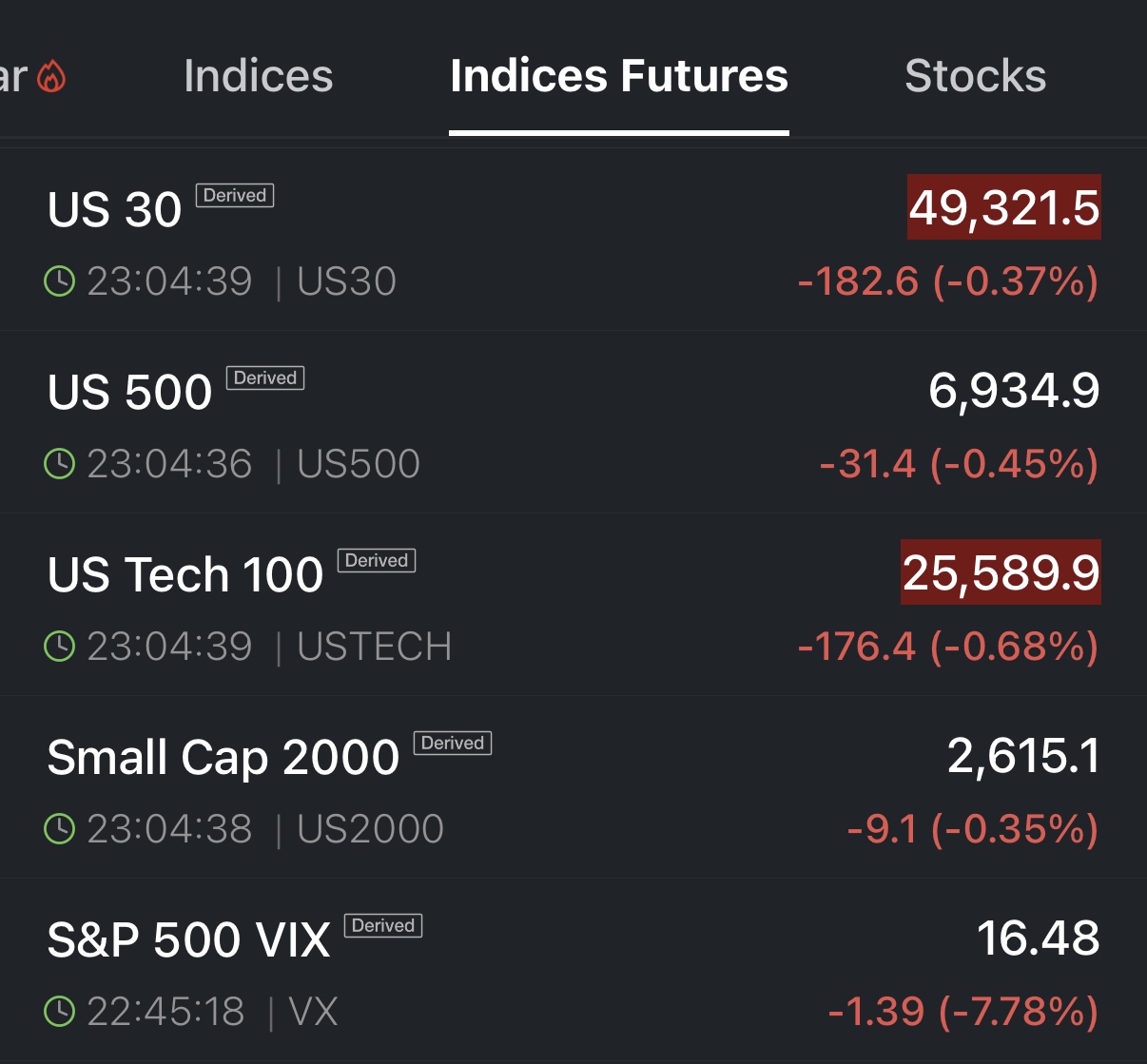
Task: Click the clock icon in S&P 500 VIX row
Action: [x=60, y=1012]
